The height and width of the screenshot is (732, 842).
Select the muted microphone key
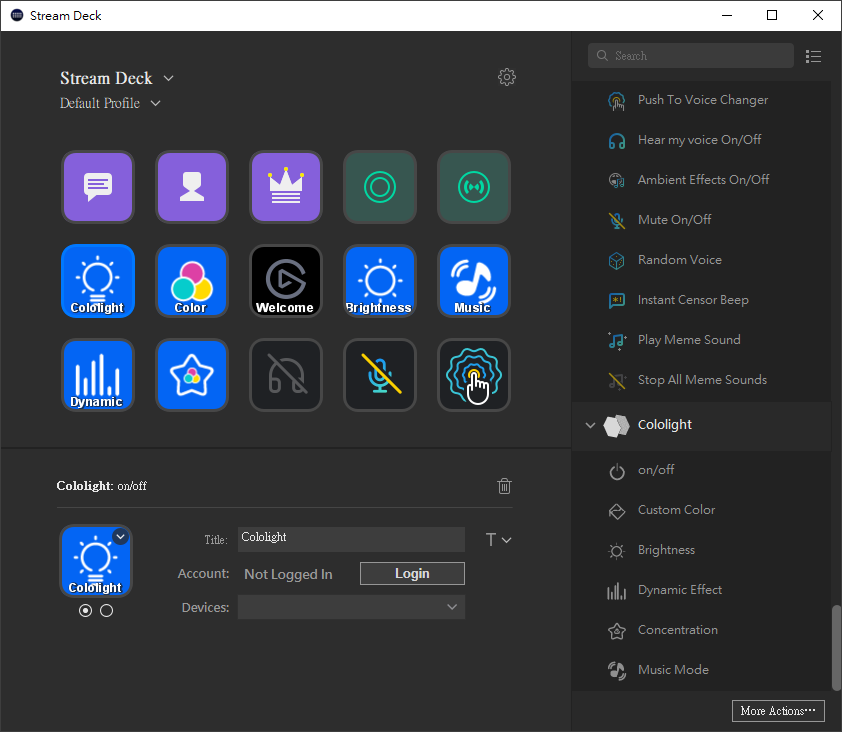tap(380, 375)
